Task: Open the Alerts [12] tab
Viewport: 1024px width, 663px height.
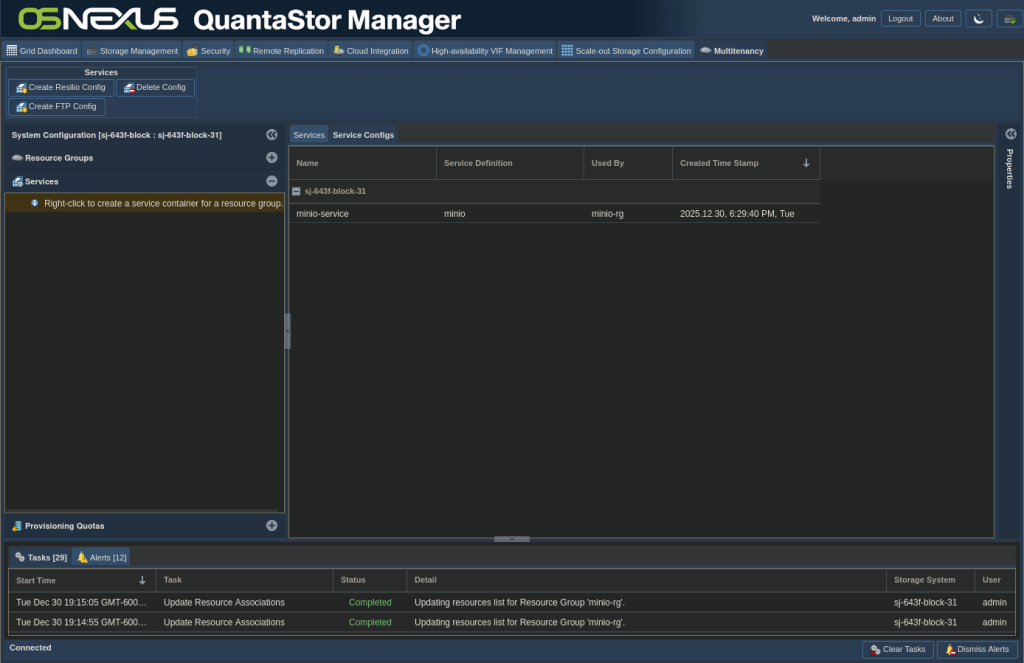Action: pos(102,557)
